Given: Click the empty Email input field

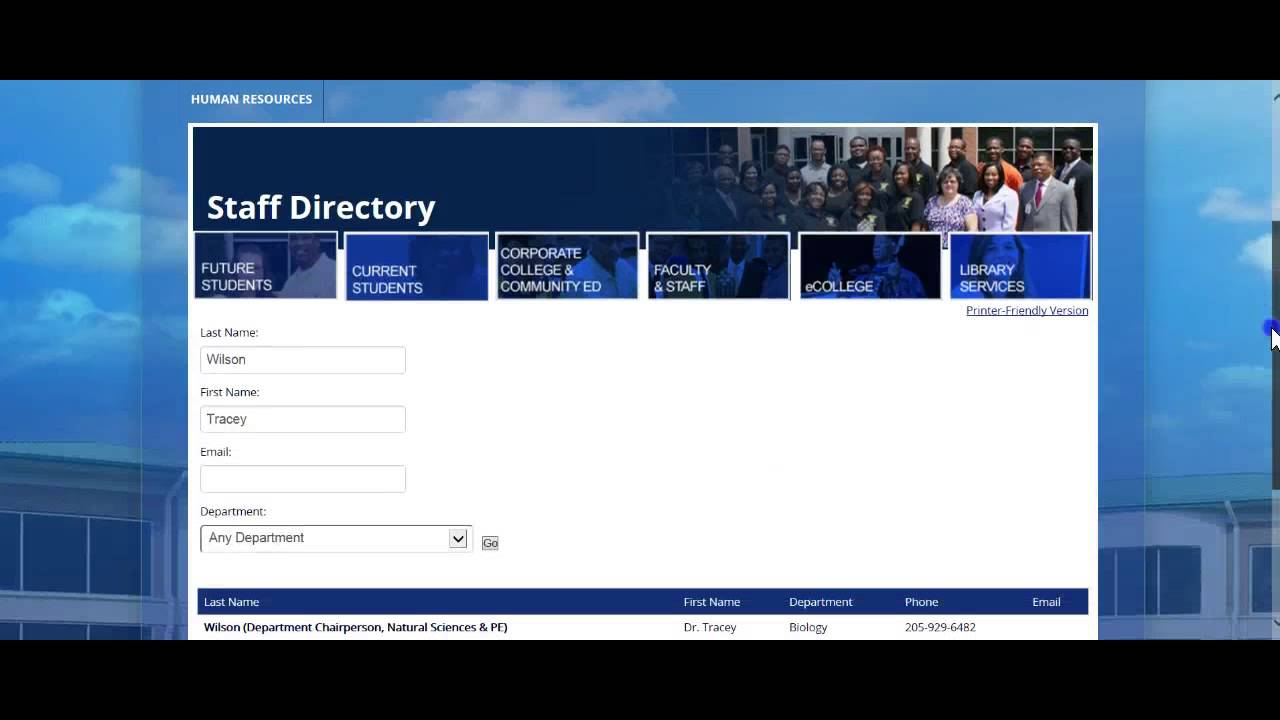Looking at the screenshot, I should [303, 479].
